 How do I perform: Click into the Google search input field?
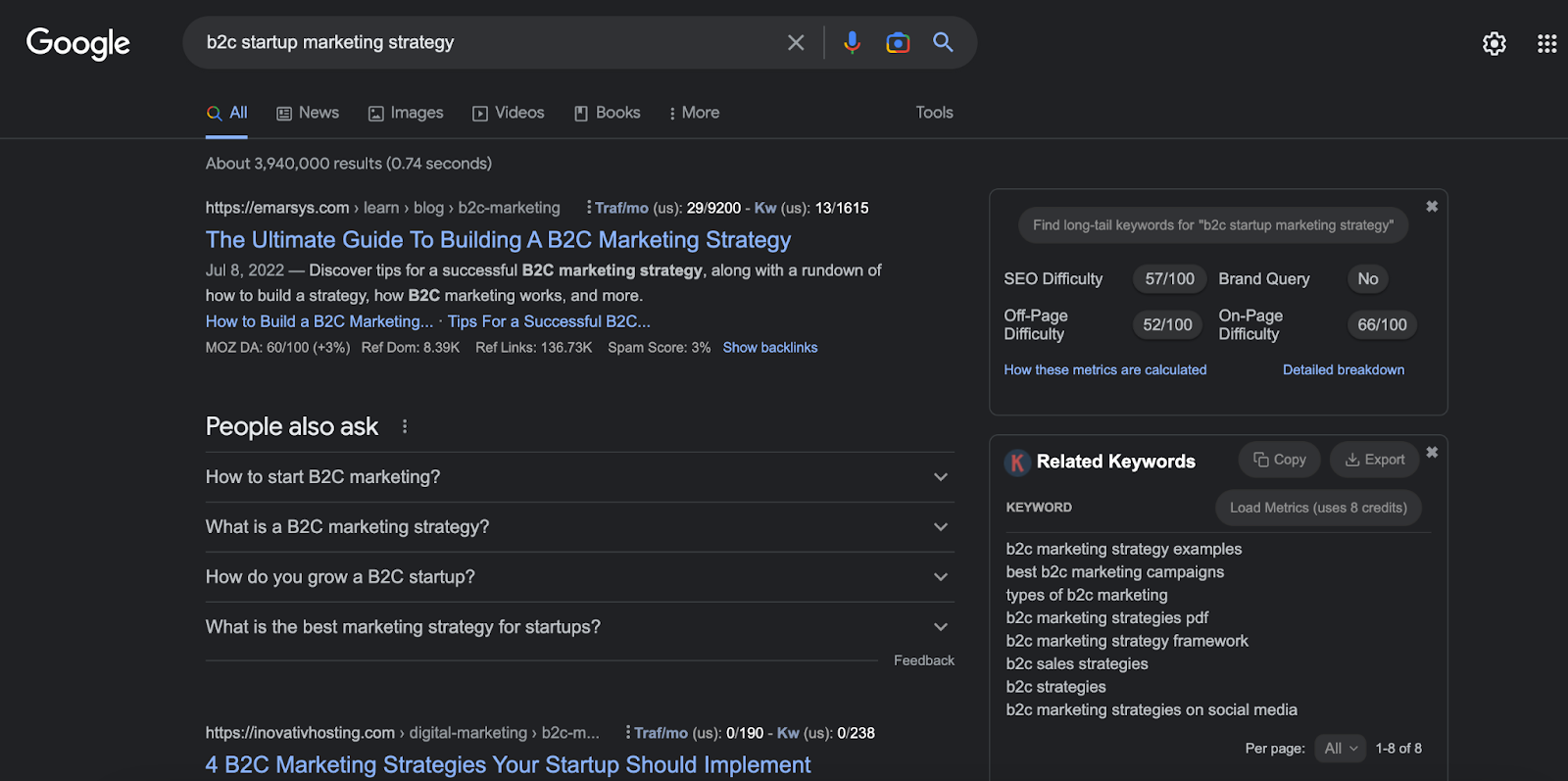point(480,42)
